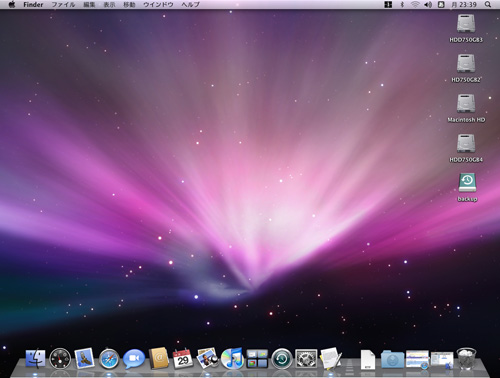The image size is (500, 378).
Task: Open Time Machine in the Dock
Action: (x=282, y=359)
